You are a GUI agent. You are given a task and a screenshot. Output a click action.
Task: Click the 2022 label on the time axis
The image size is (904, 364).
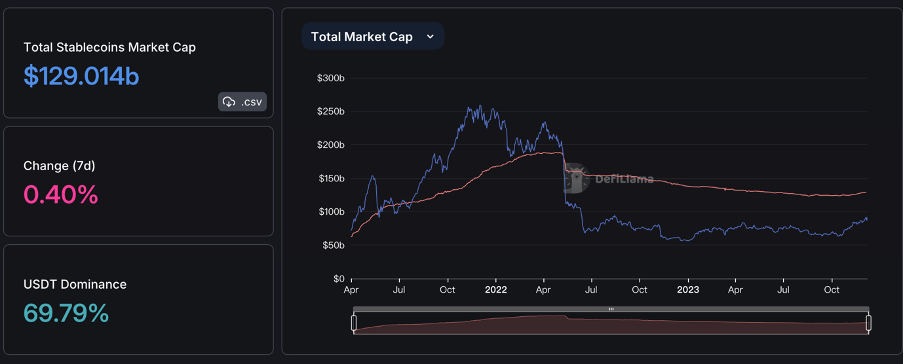point(496,289)
